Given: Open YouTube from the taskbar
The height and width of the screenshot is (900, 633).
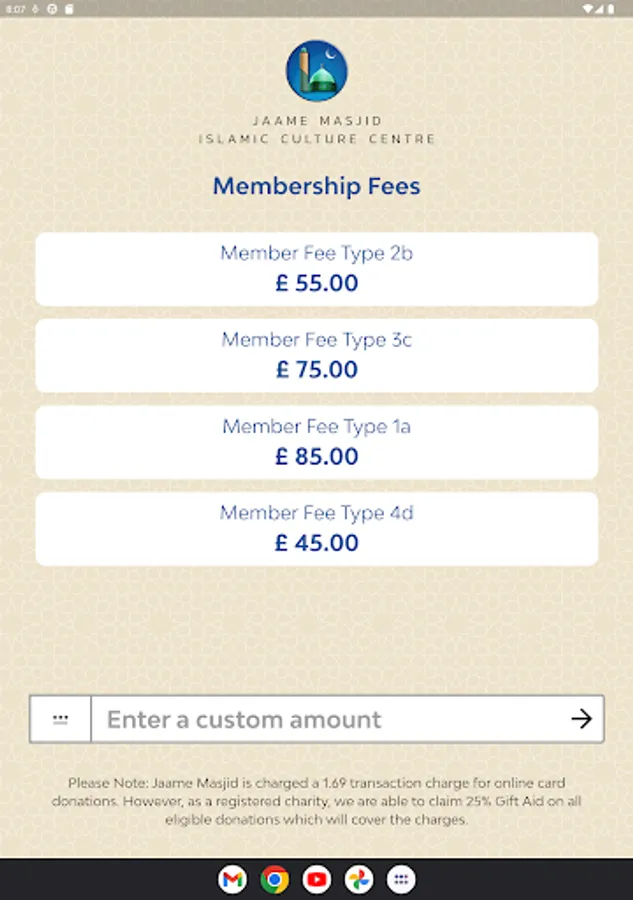Looking at the screenshot, I should point(317,879).
